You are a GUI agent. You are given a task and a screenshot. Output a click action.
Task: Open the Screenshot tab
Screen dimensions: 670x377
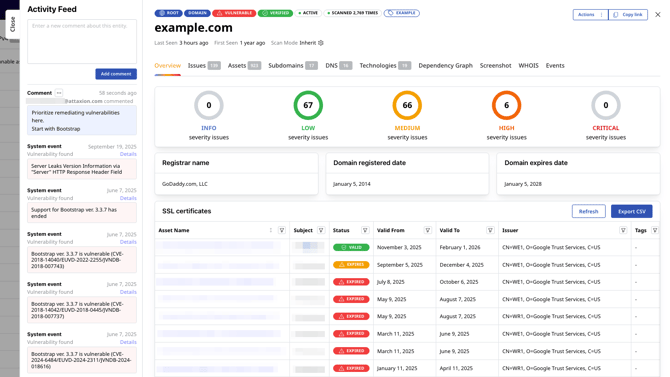(495, 65)
